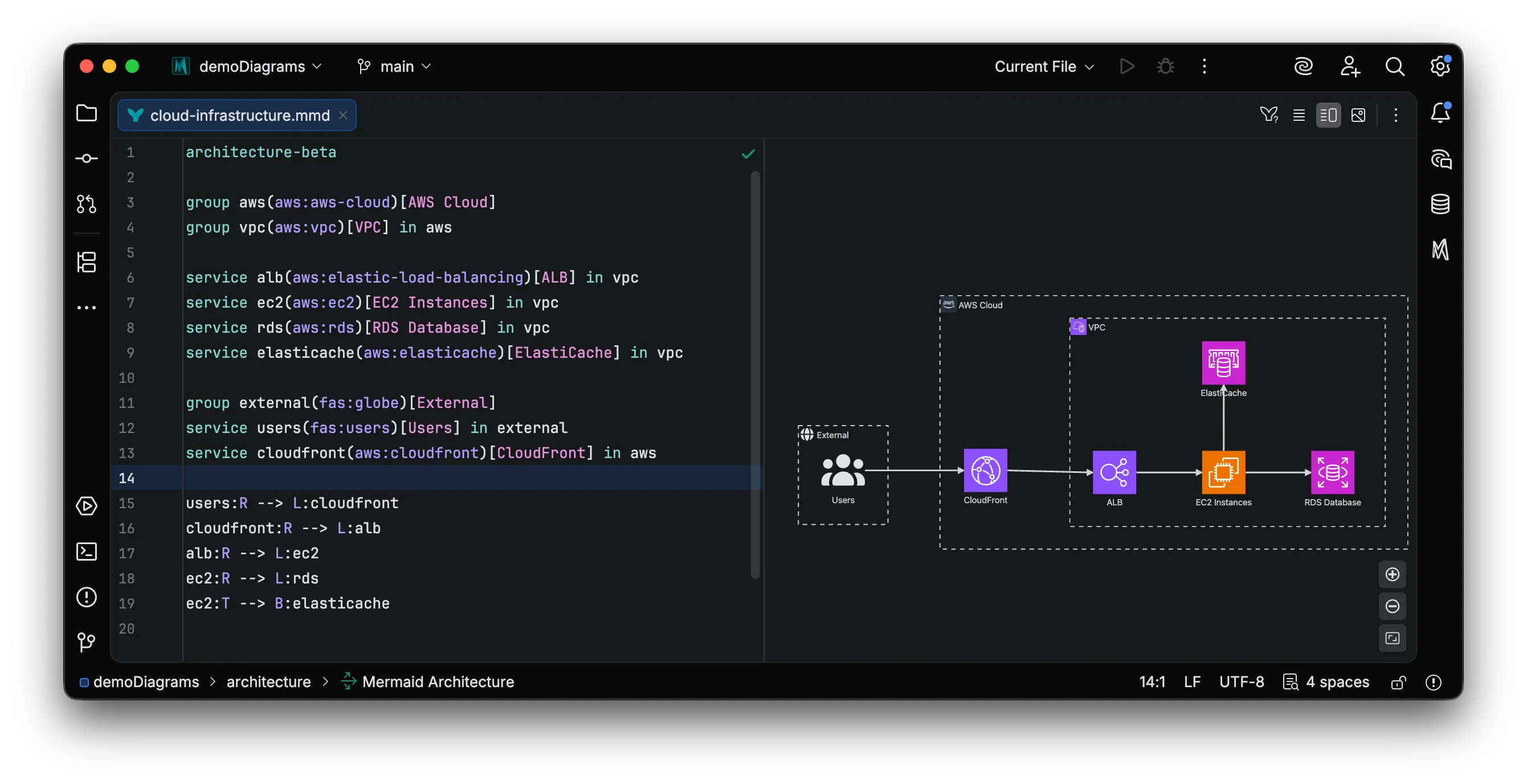Screen dimensions: 1527x784
Task: Click the Mermaid Architecture breadcrumb
Action: pyautogui.click(x=438, y=681)
